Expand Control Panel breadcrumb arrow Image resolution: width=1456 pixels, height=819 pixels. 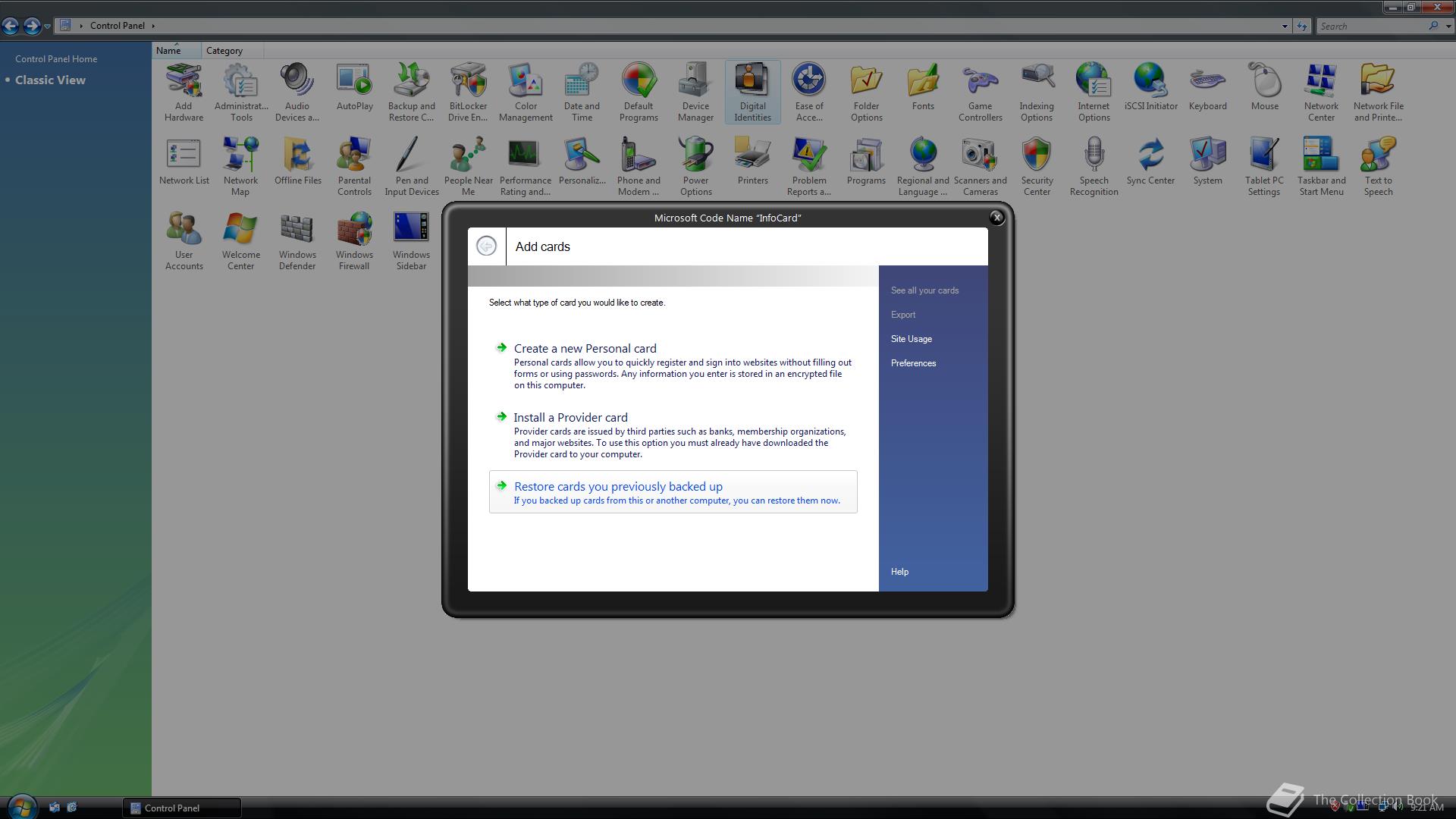(x=153, y=26)
